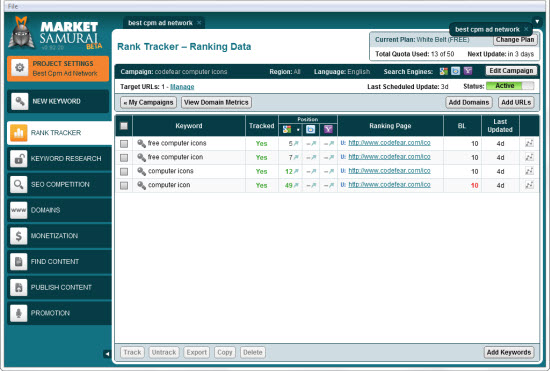The width and height of the screenshot is (550, 371).
Task: Open the tab list dropdown arrow at top right
Action: point(537,22)
